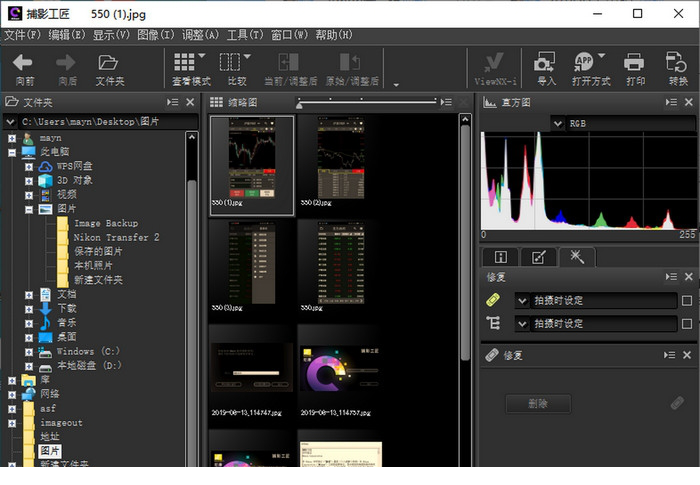The width and height of the screenshot is (700, 485).
Task: Select the 550 (2).jpg thumbnail
Action: coord(340,160)
